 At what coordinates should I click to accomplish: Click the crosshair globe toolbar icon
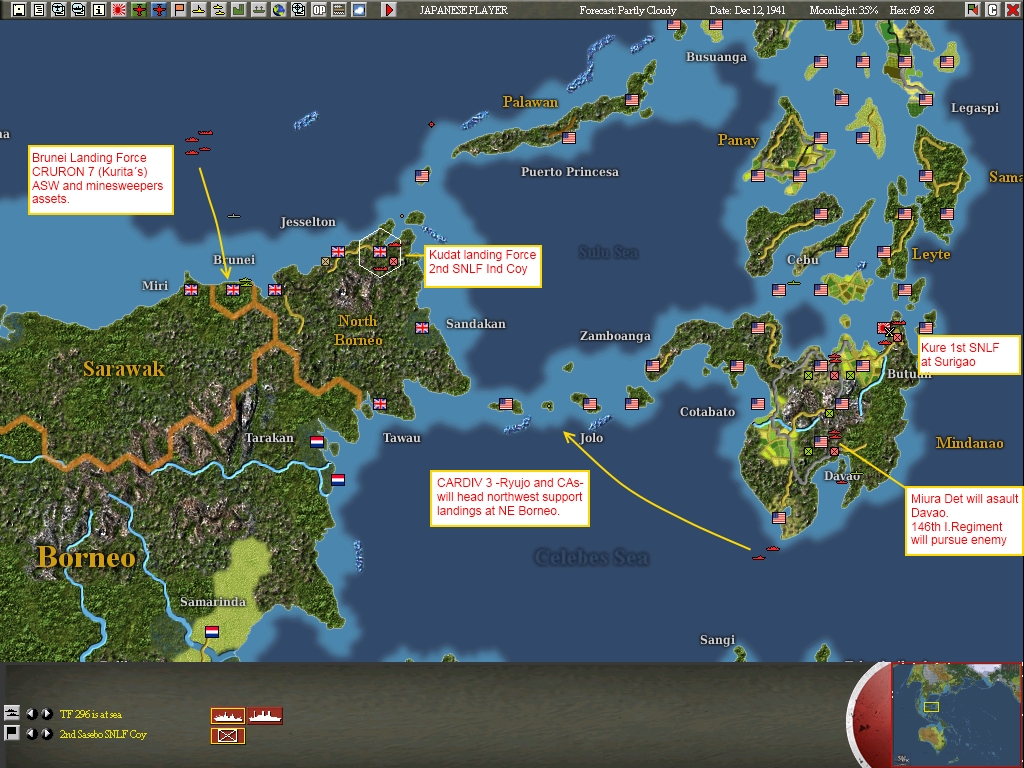[298, 10]
